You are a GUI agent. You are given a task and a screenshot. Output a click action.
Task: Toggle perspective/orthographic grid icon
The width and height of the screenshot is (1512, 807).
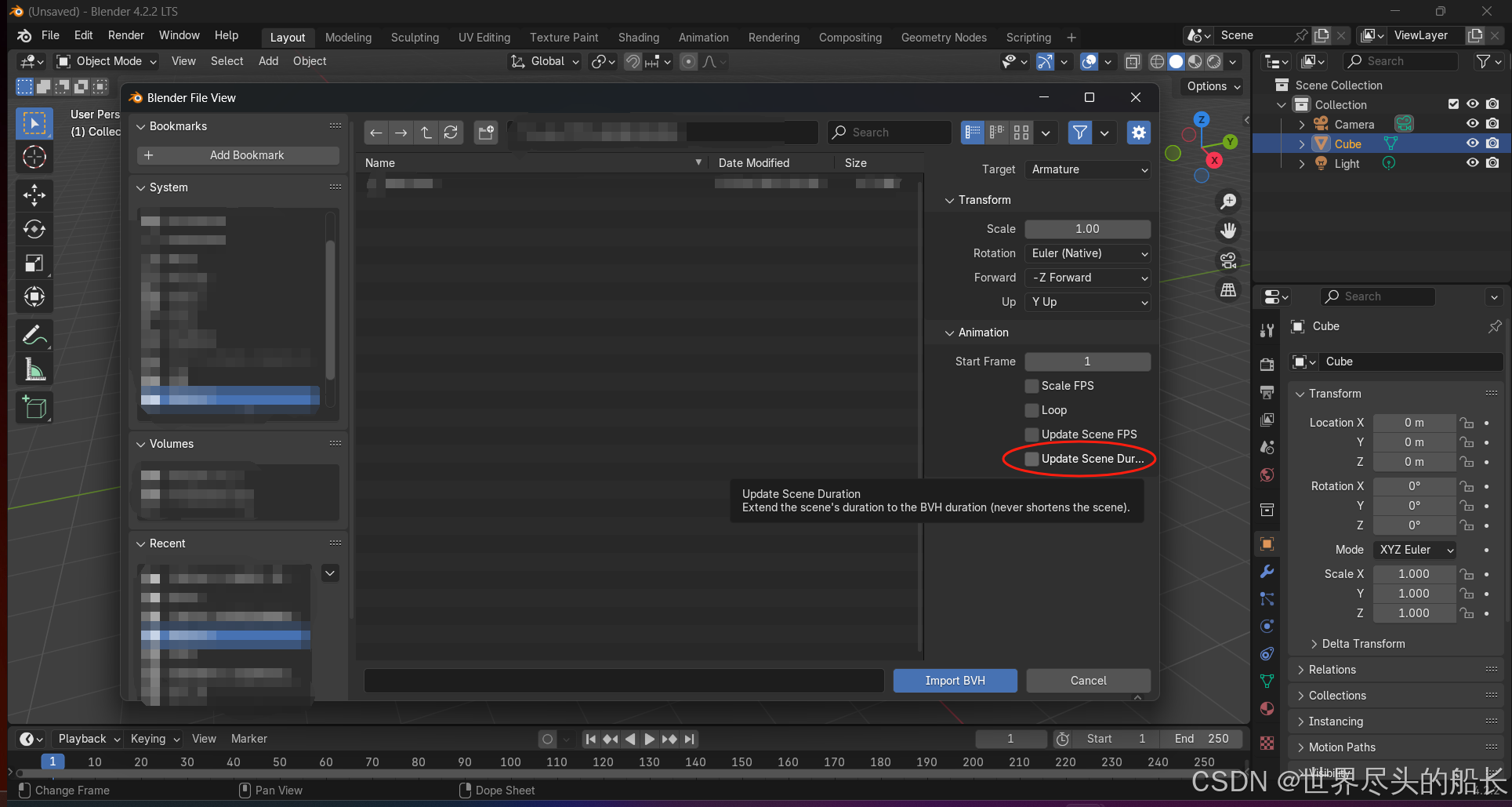tap(1228, 290)
